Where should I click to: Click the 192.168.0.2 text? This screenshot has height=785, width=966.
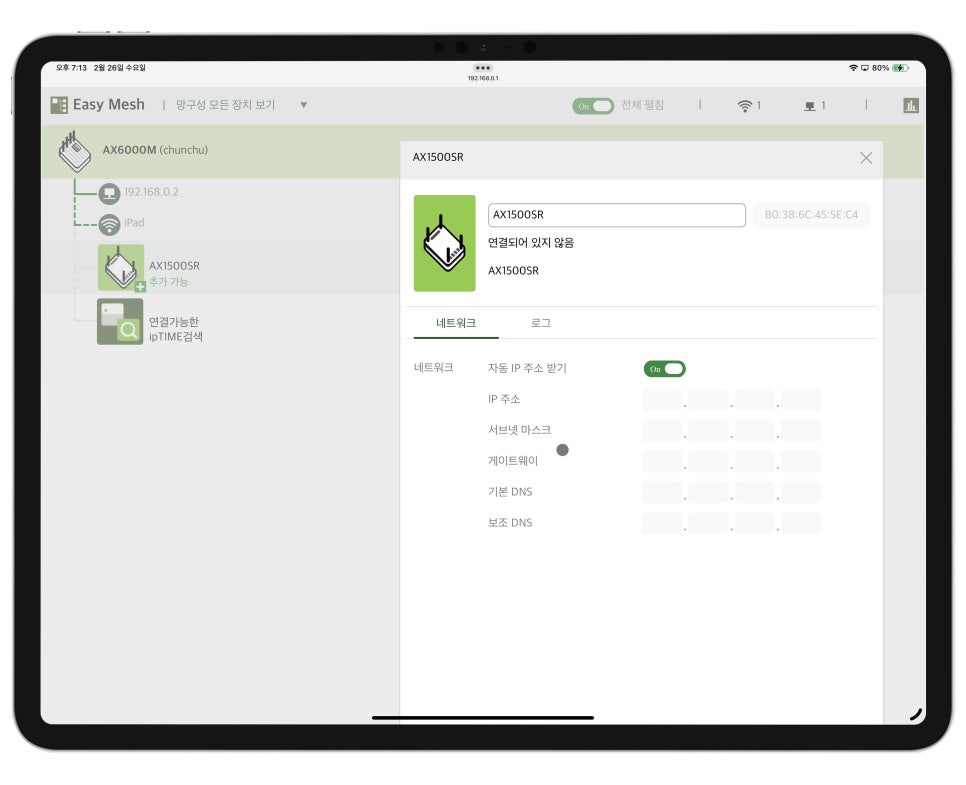click(151, 192)
